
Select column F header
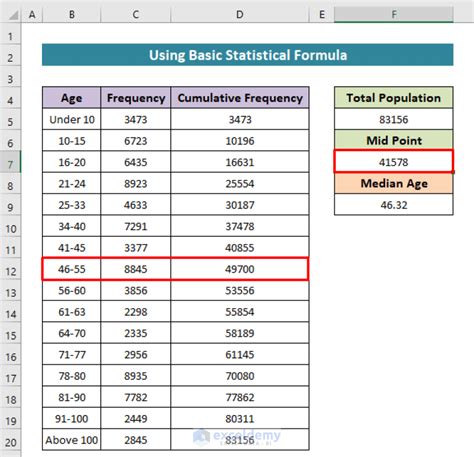pos(394,14)
